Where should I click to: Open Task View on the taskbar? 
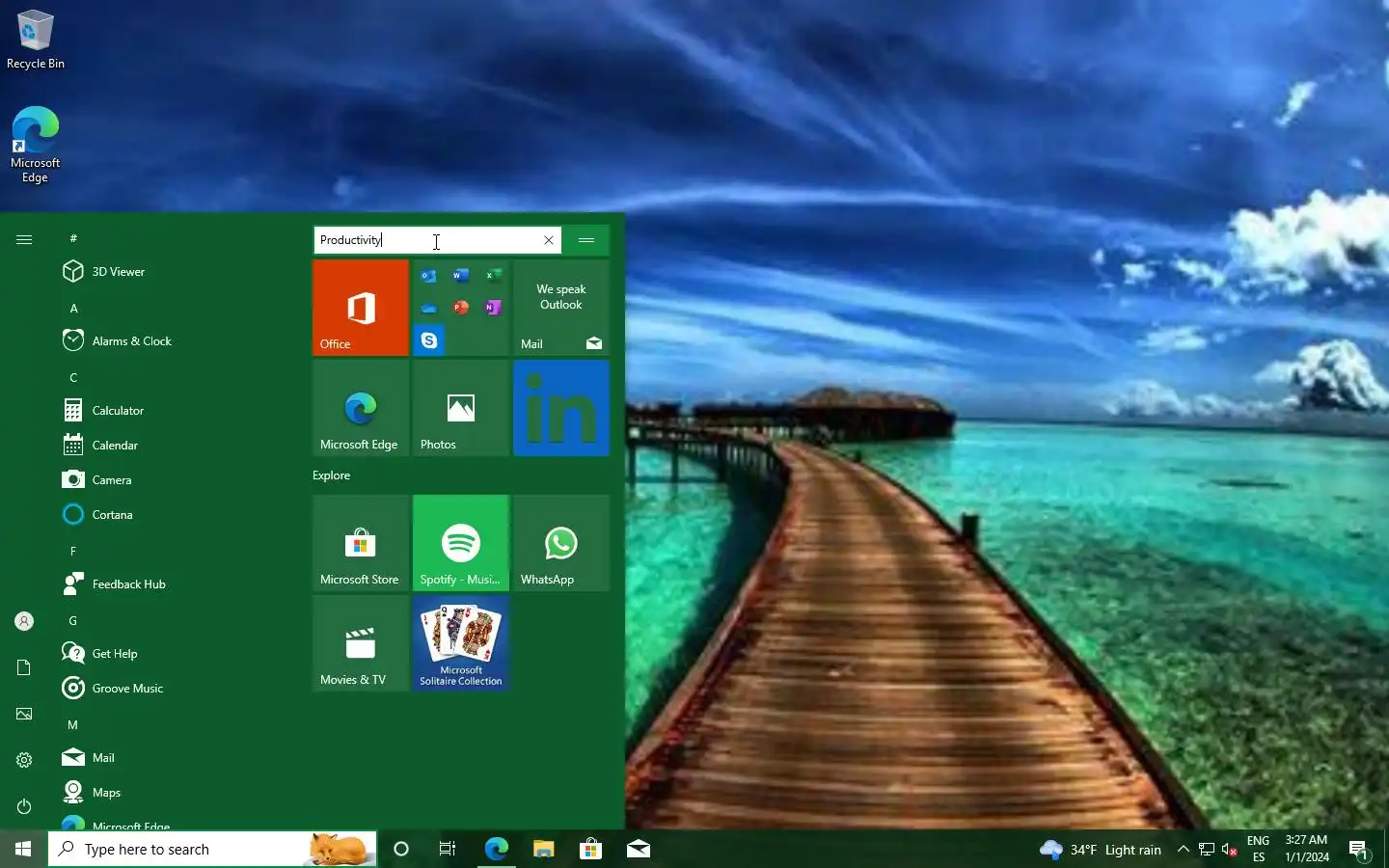(448, 849)
